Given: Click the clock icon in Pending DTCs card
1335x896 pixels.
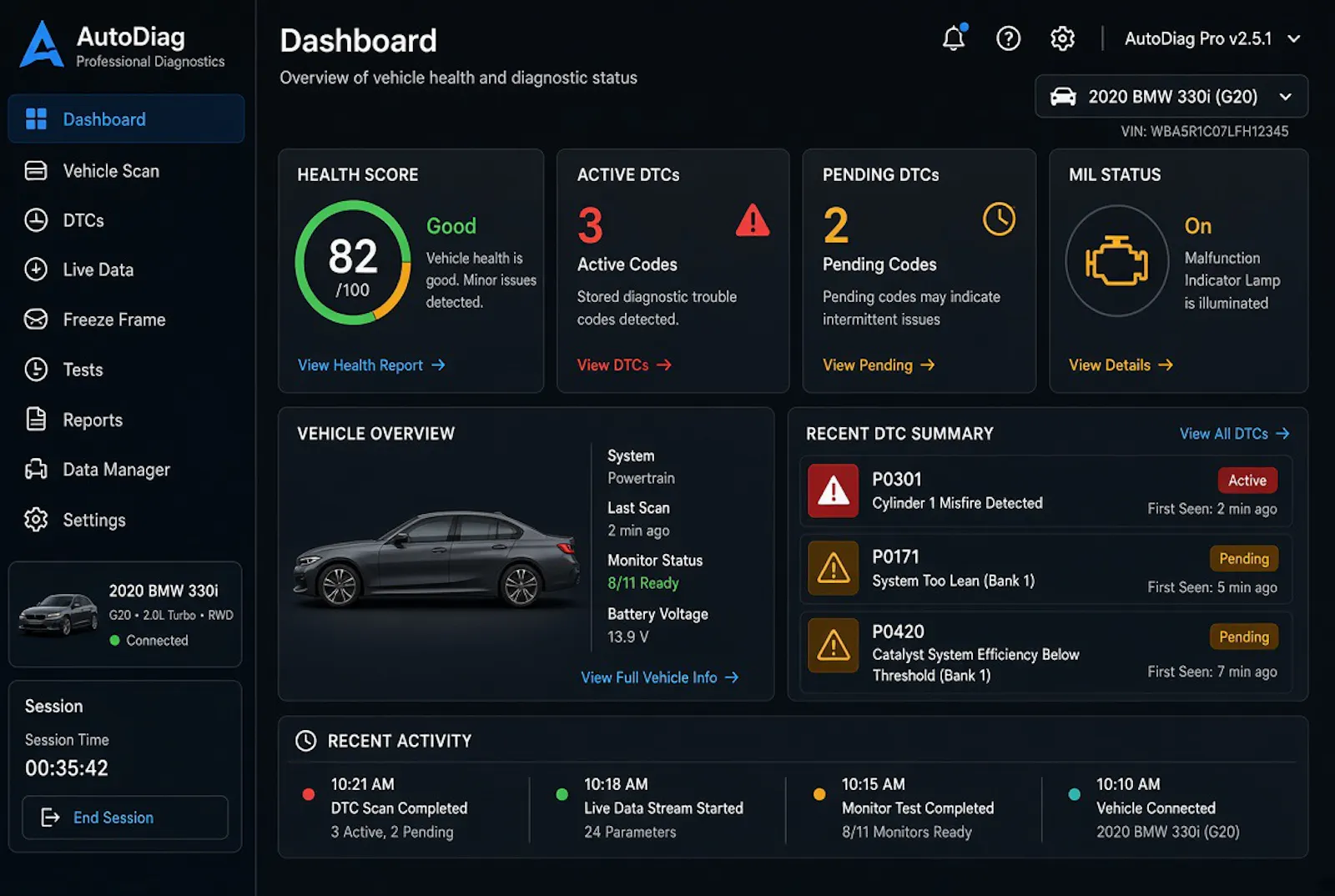Looking at the screenshot, I should click(999, 219).
